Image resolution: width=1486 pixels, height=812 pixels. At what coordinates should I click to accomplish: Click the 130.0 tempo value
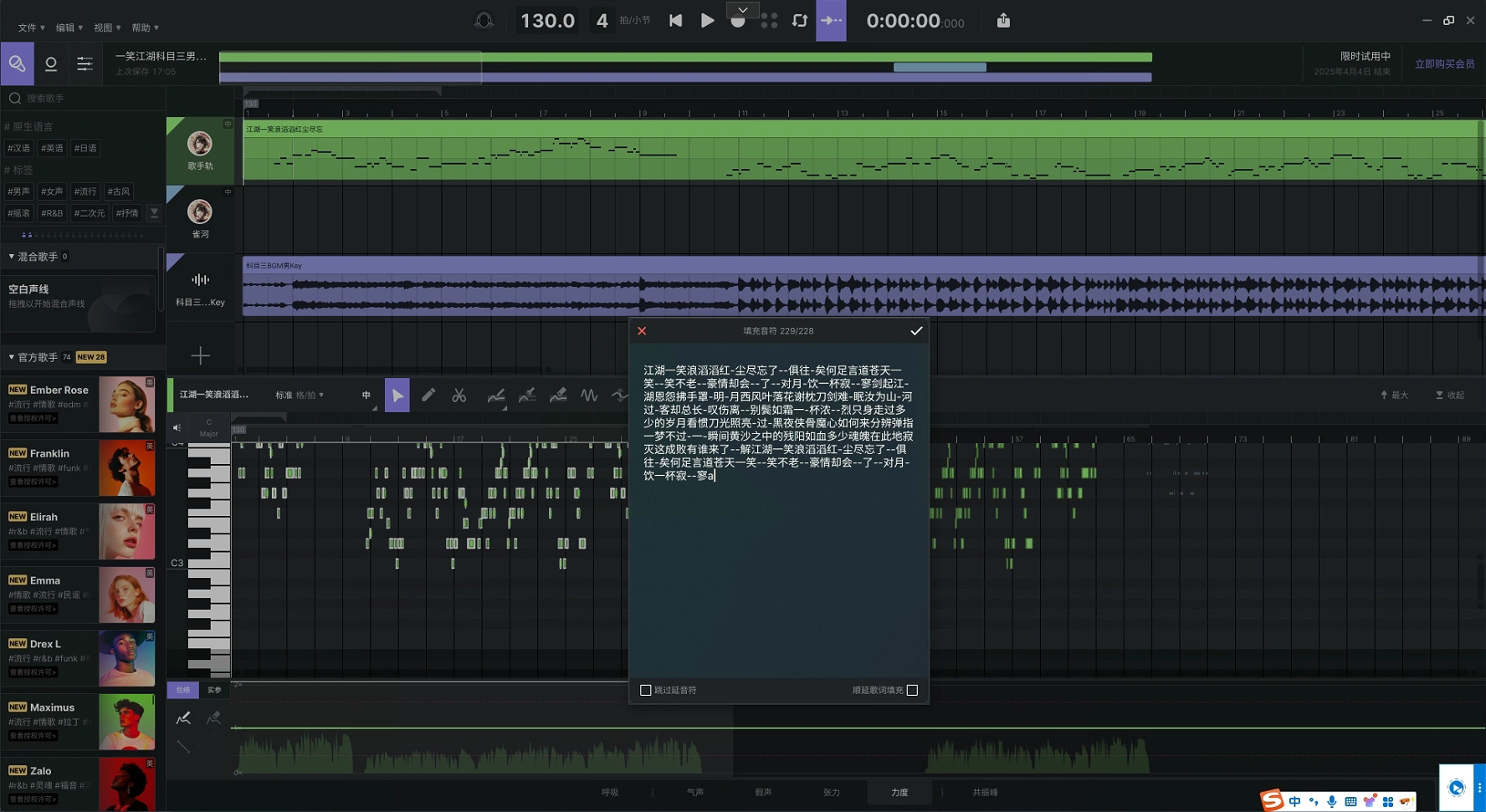[x=547, y=21]
